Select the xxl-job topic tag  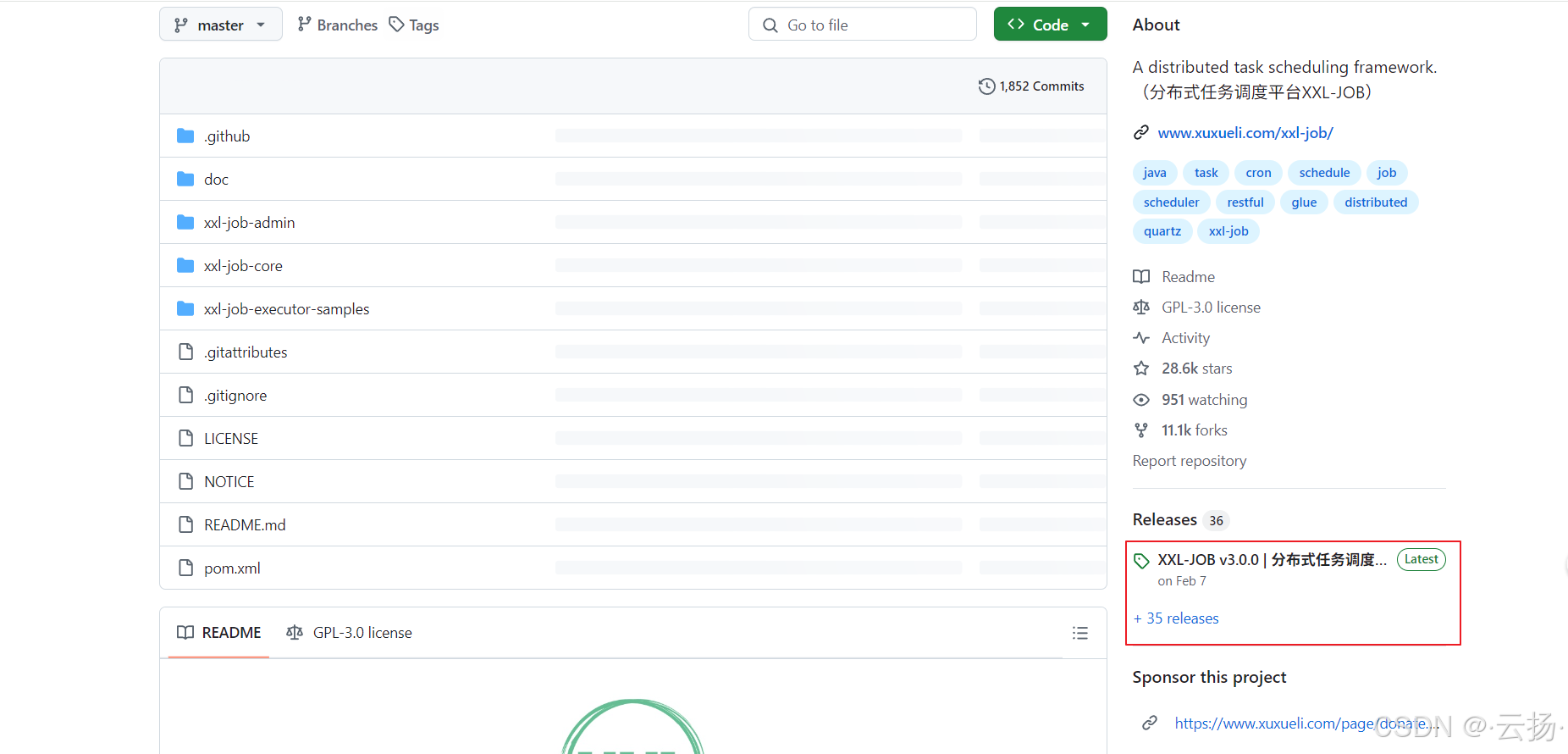(x=1228, y=231)
